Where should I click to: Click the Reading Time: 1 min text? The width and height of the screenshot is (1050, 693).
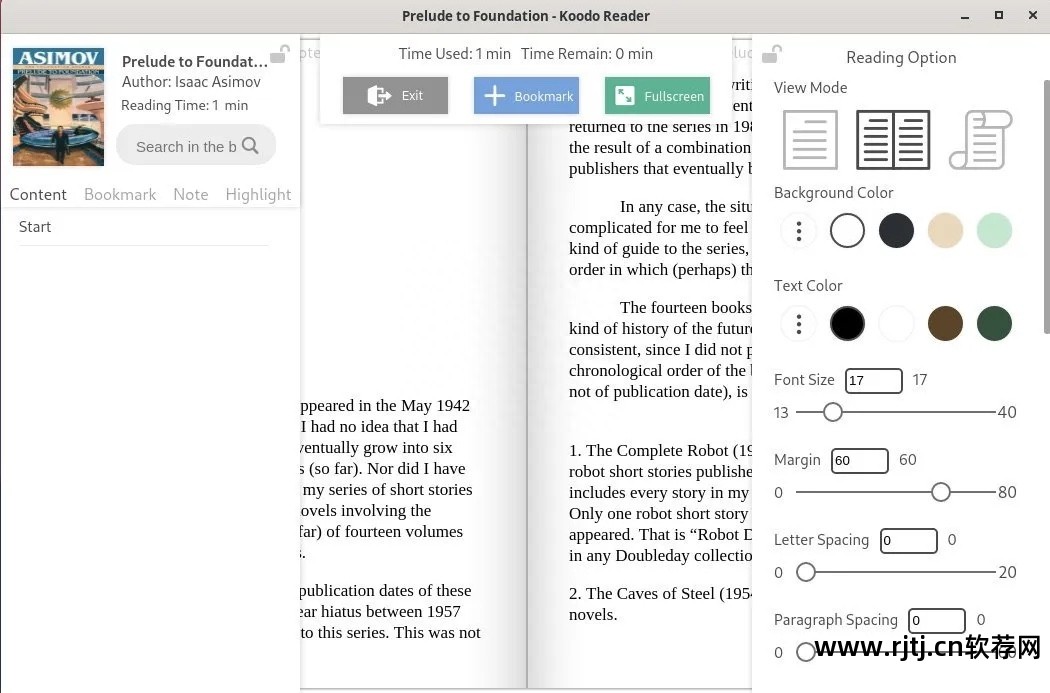(185, 105)
